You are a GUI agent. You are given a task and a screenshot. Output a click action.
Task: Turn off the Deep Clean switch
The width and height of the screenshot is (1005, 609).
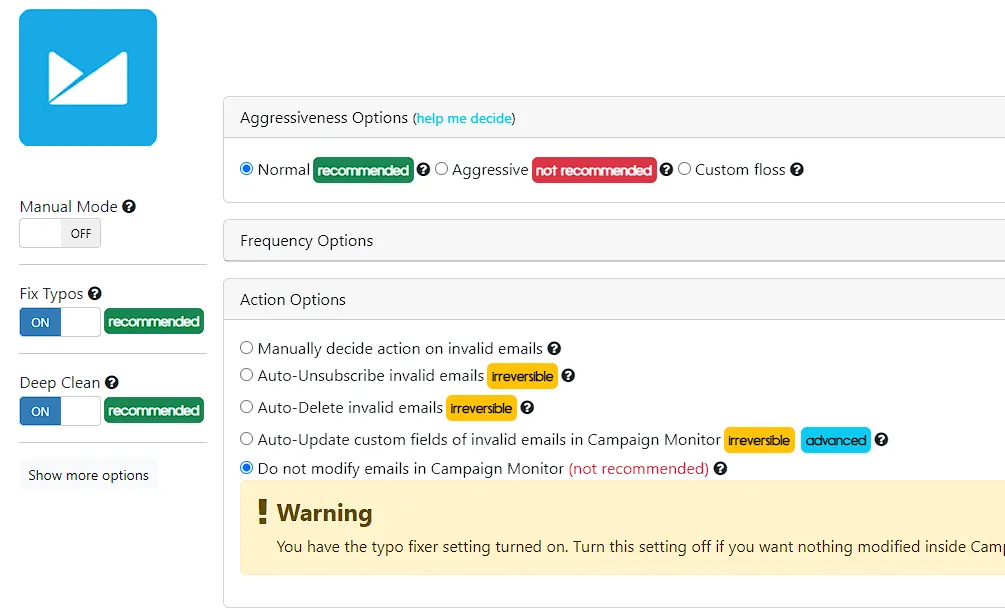point(60,411)
